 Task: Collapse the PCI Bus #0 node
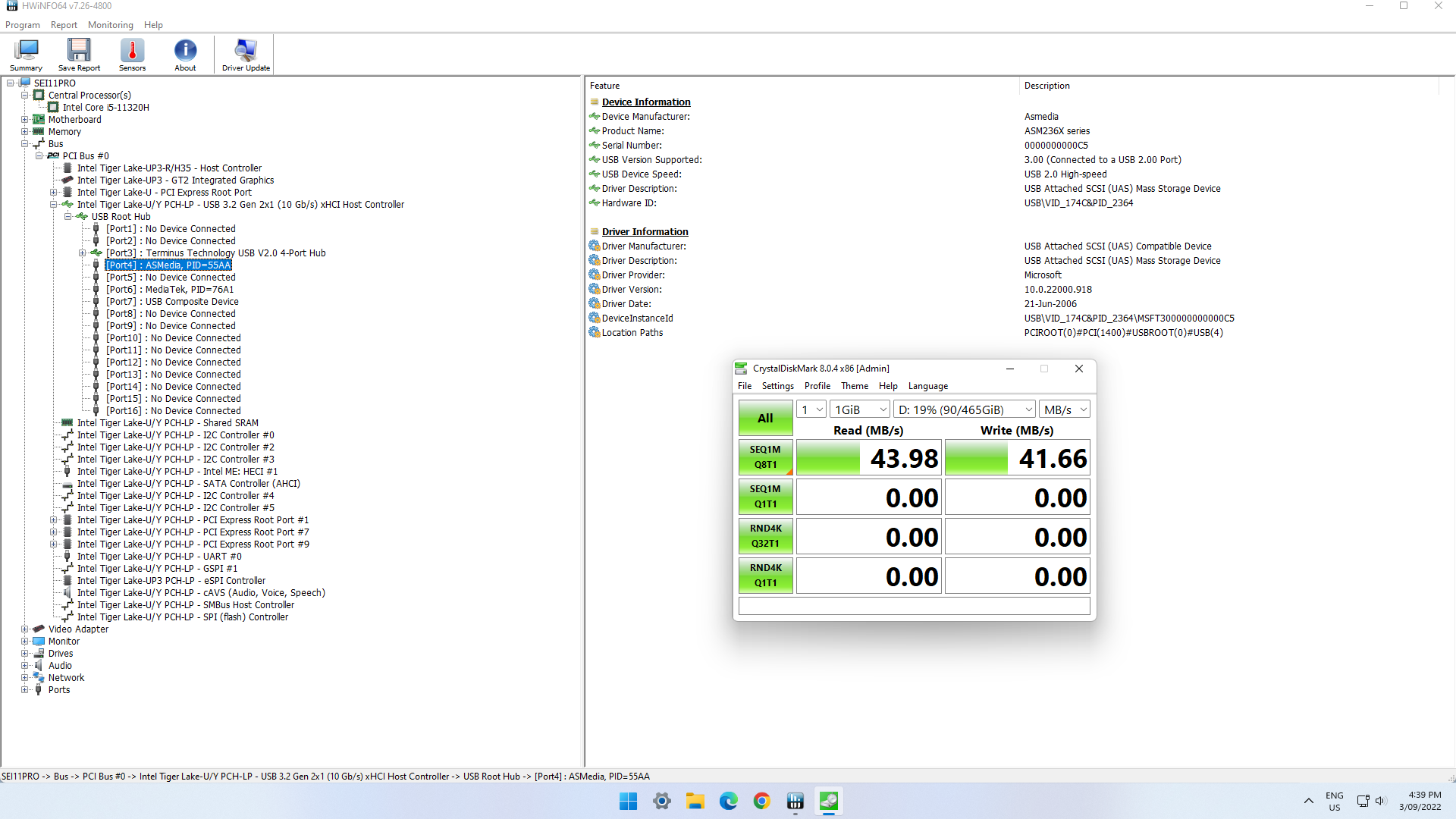coord(39,156)
